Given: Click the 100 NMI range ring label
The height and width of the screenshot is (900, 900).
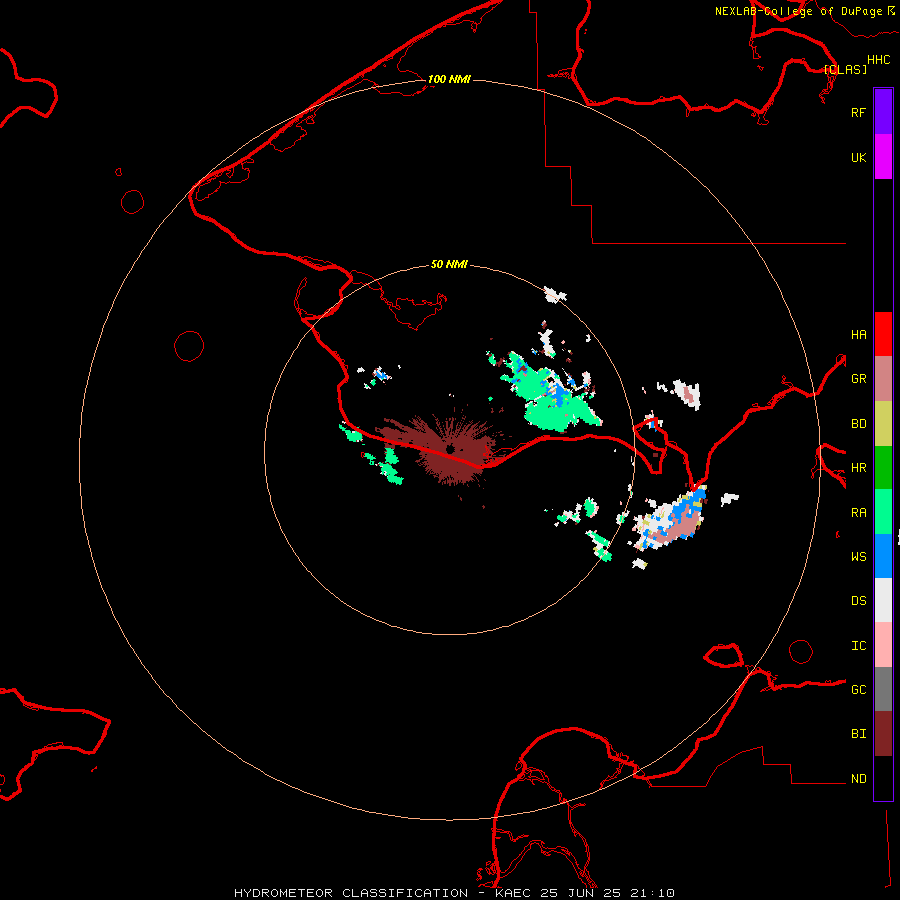Looking at the screenshot, I should pos(449,79).
